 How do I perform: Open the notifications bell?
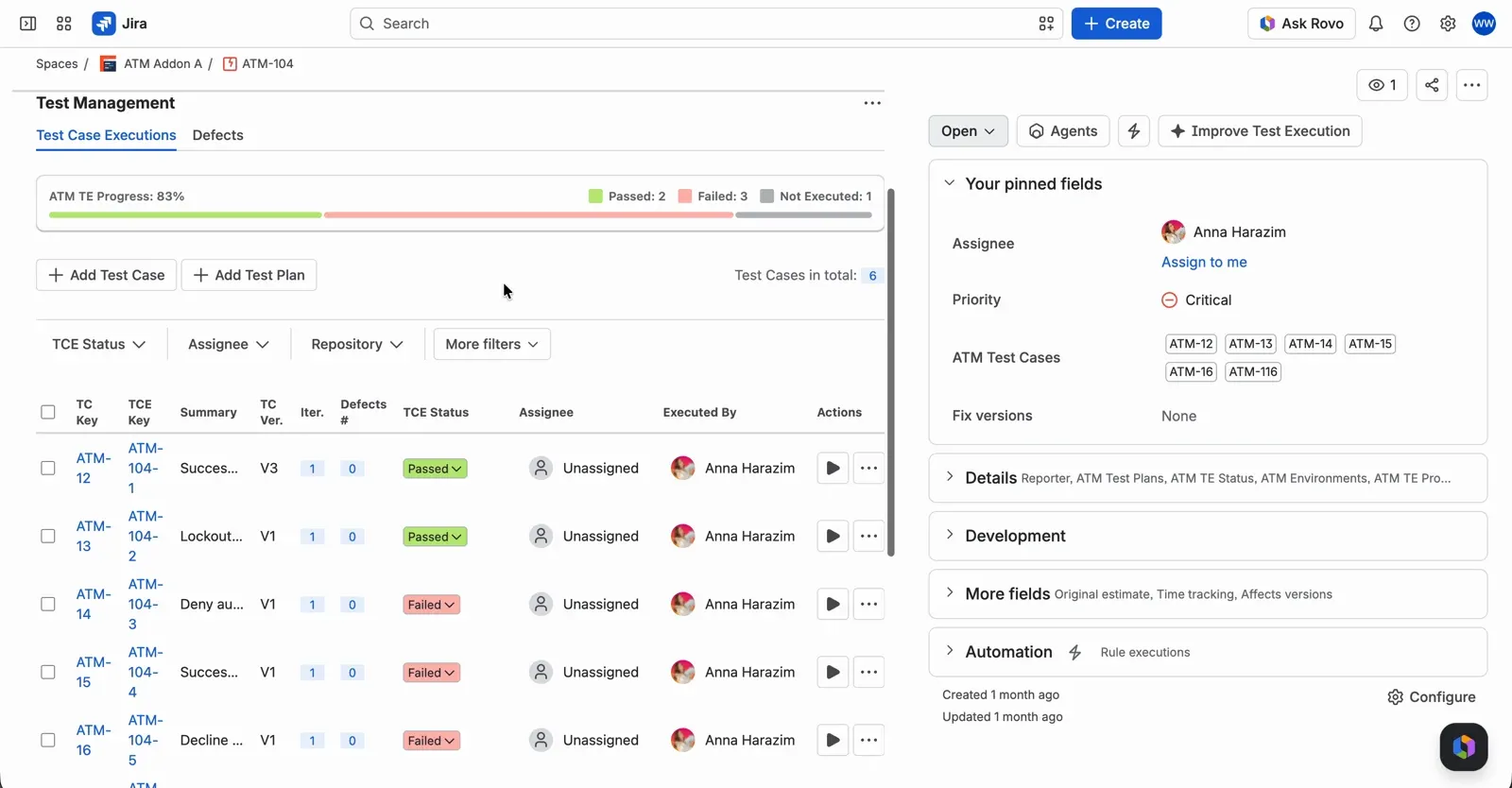tap(1376, 24)
